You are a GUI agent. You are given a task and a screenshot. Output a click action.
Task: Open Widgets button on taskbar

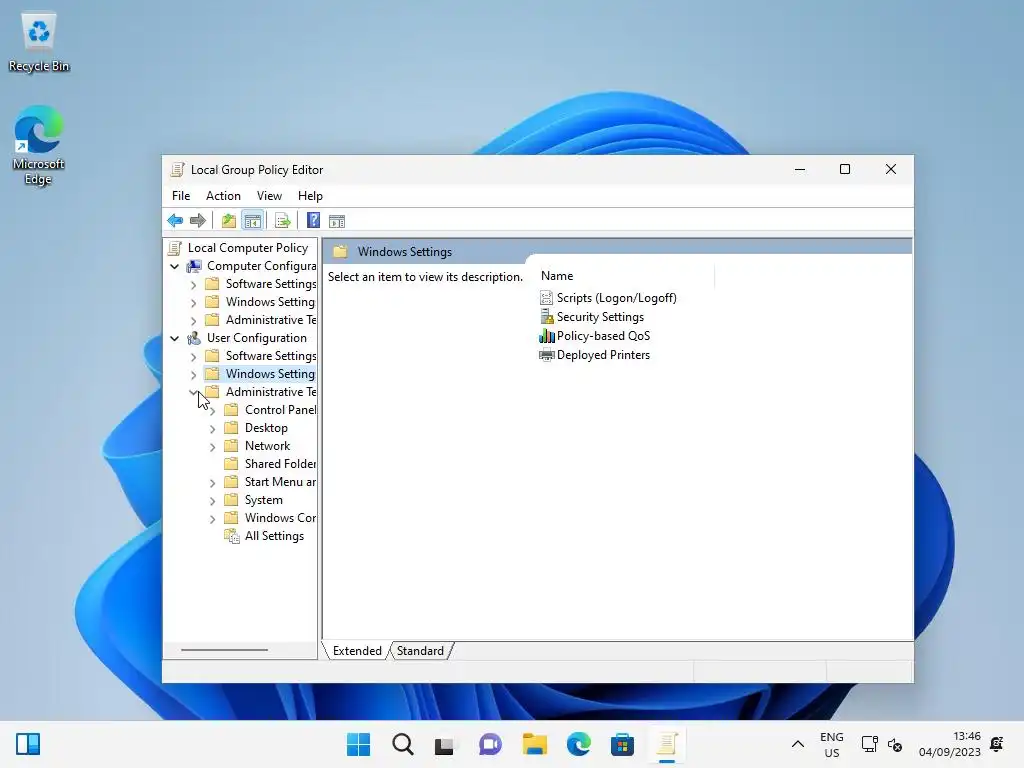[x=28, y=744]
